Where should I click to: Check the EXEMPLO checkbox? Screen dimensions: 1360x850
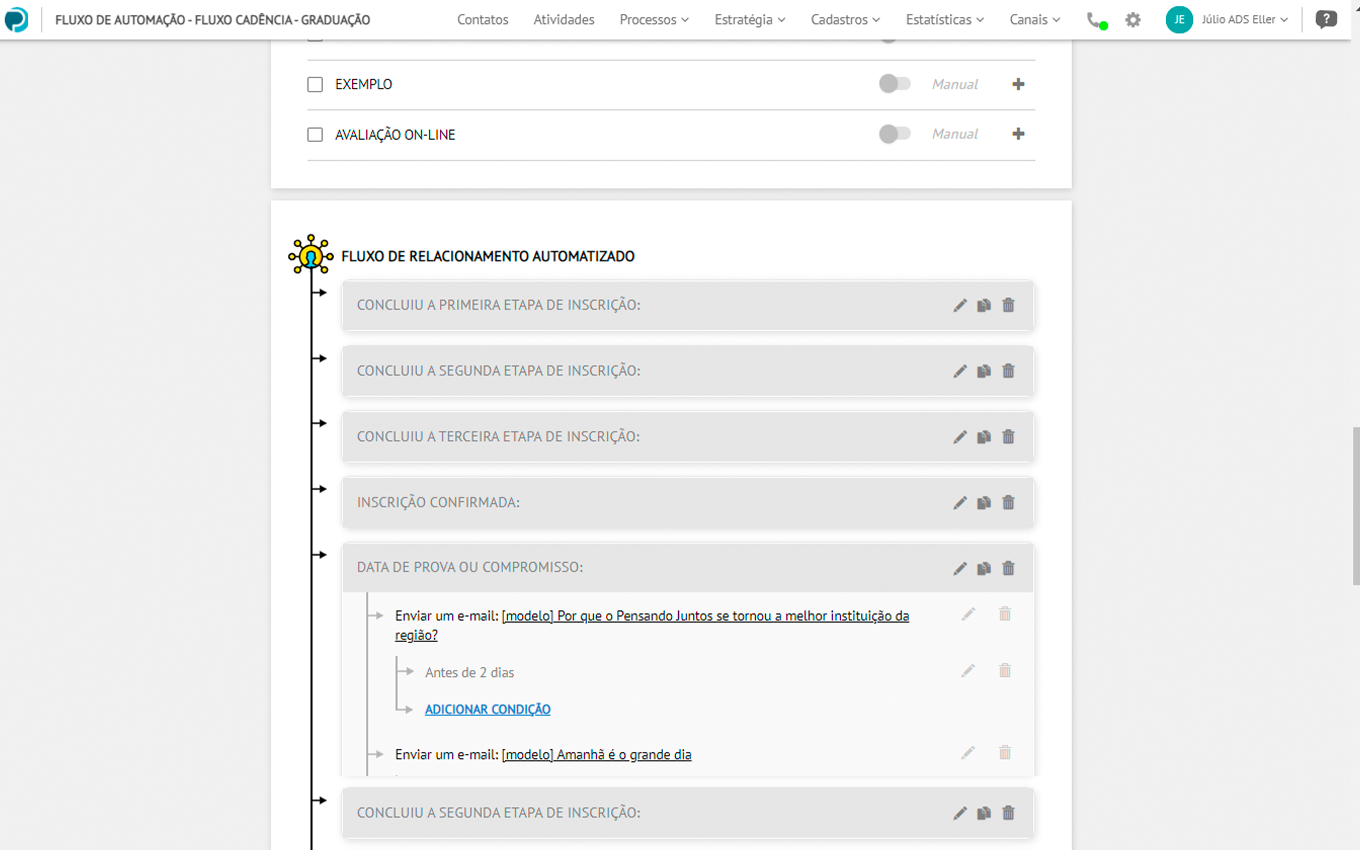[x=315, y=85]
